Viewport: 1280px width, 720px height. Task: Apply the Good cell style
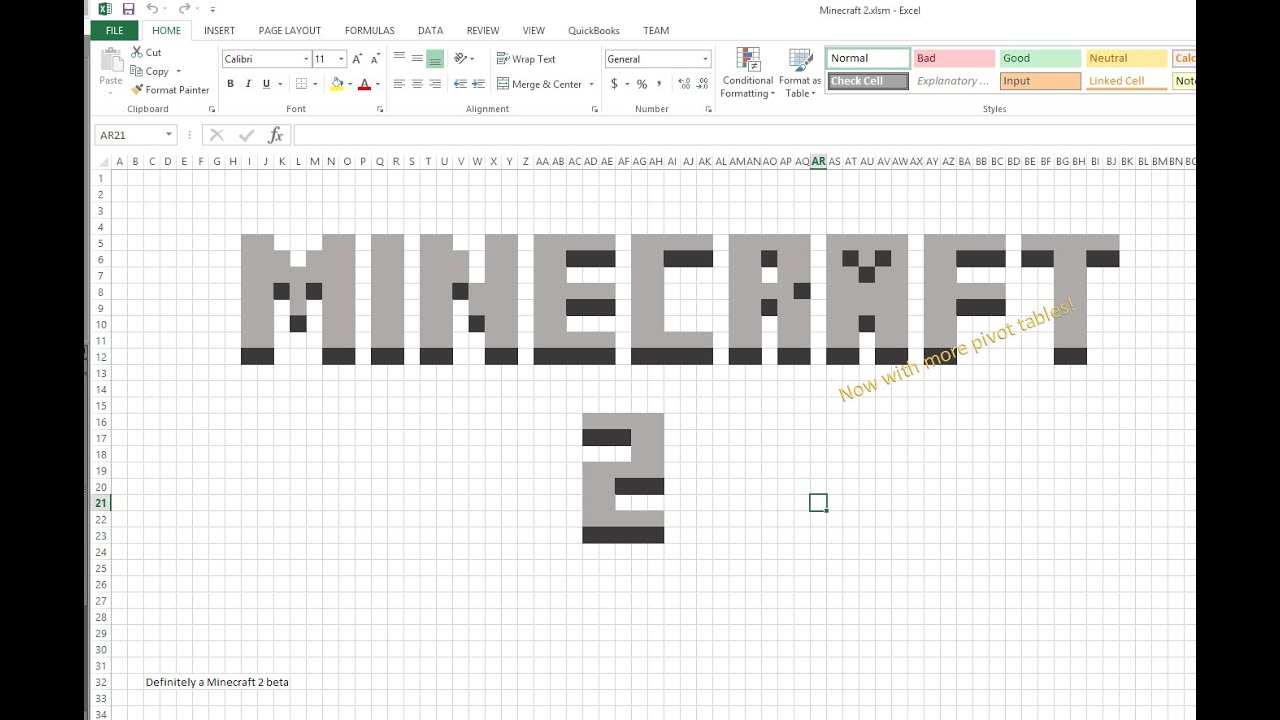click(1040, 58)
